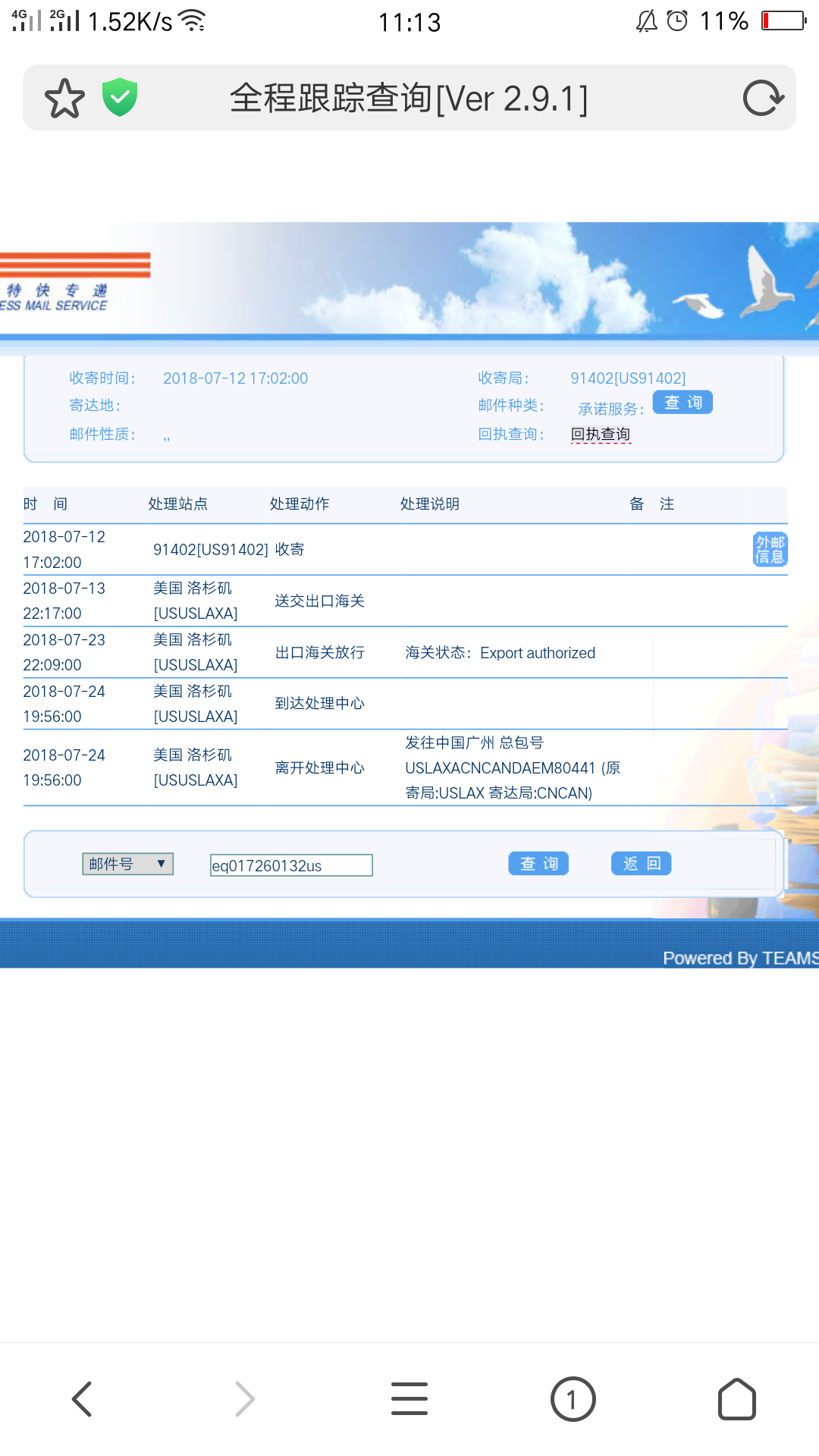Select the 2018-07-12 17:02:00 收寄时间 value
The image size is (819, 1456).
click(235, 378)
